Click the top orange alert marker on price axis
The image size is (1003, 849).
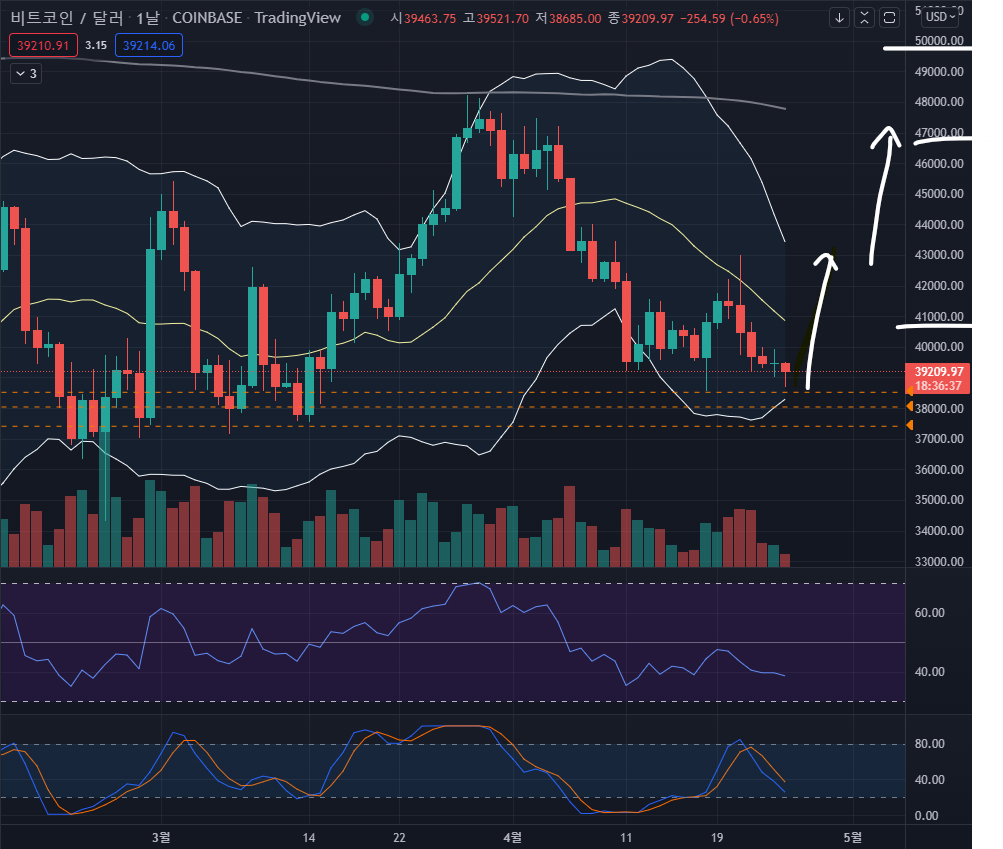pos(909,391)
